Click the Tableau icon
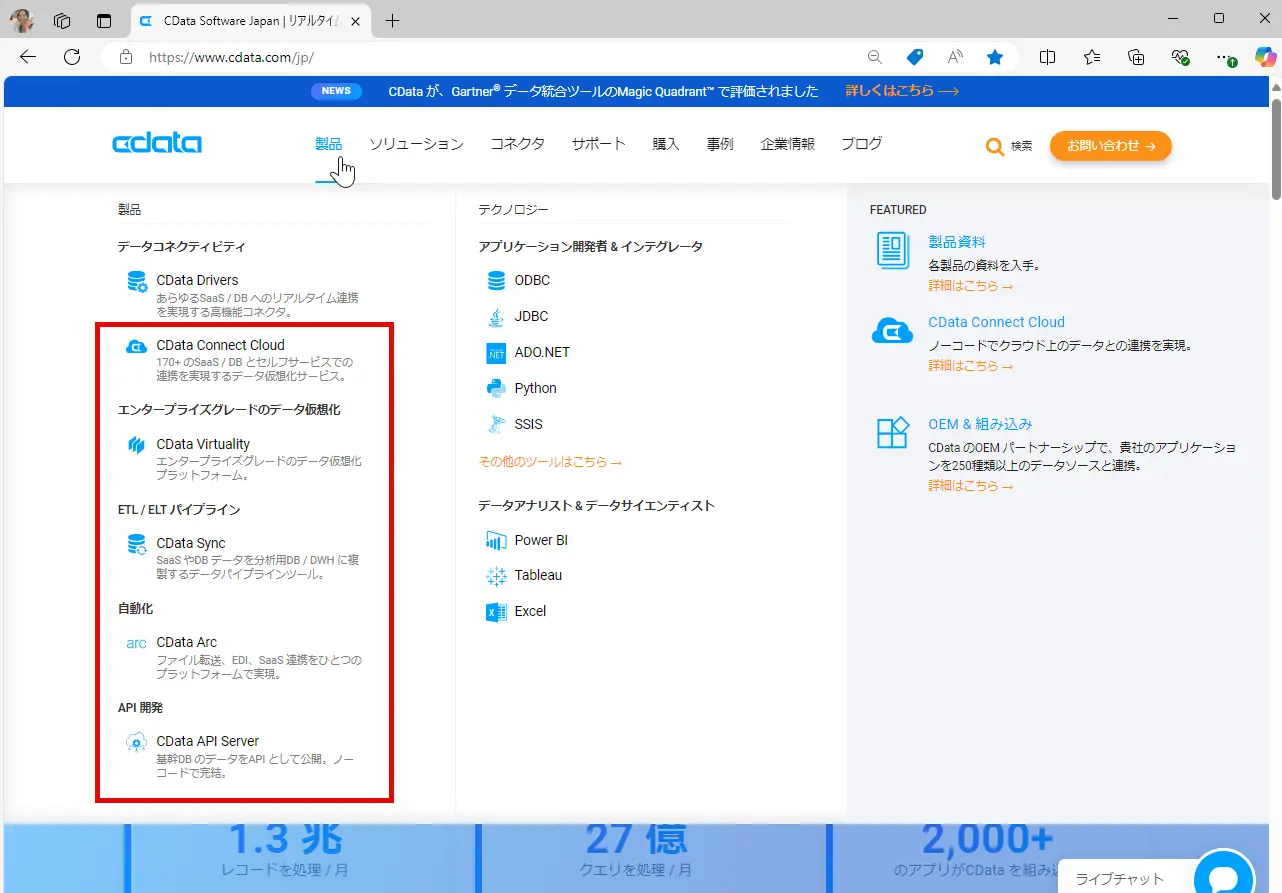 click(496, 576)
